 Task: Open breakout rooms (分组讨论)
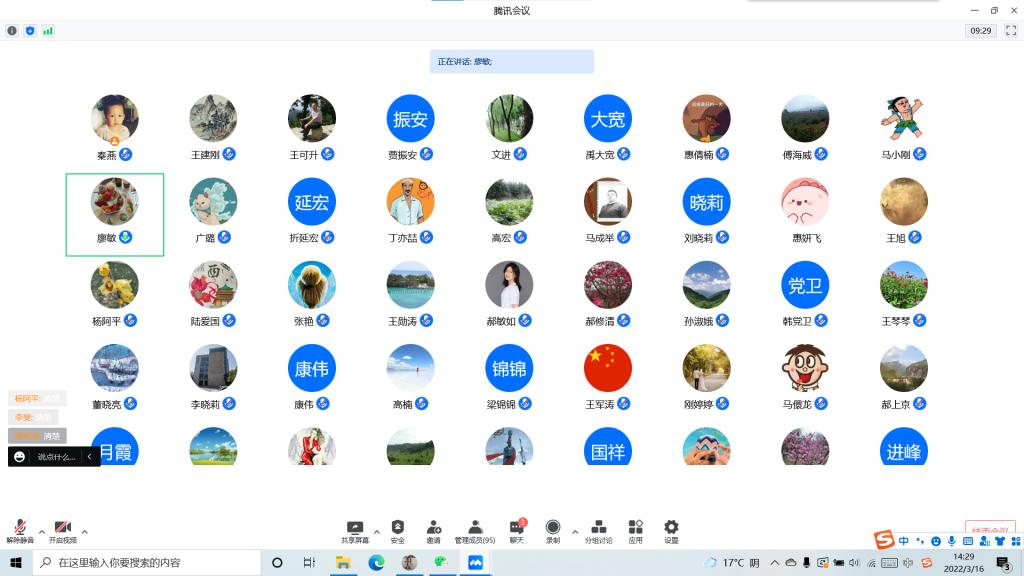pos(599,529)
